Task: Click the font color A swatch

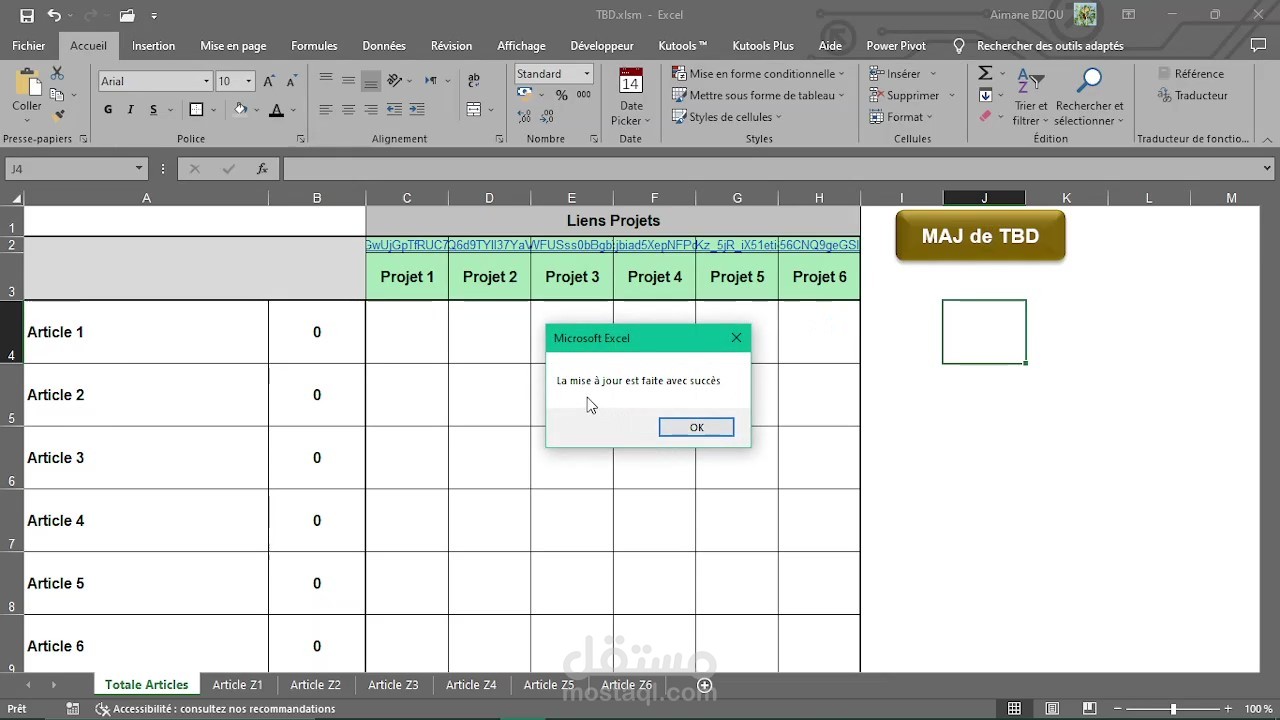Action: pos(276,110)
